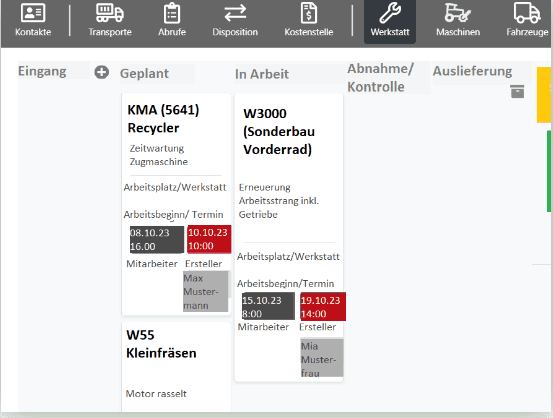This screenshot has width=553, height=418.
Task: Open the W55 Kleinfräsen card
Action: point(176,367)
